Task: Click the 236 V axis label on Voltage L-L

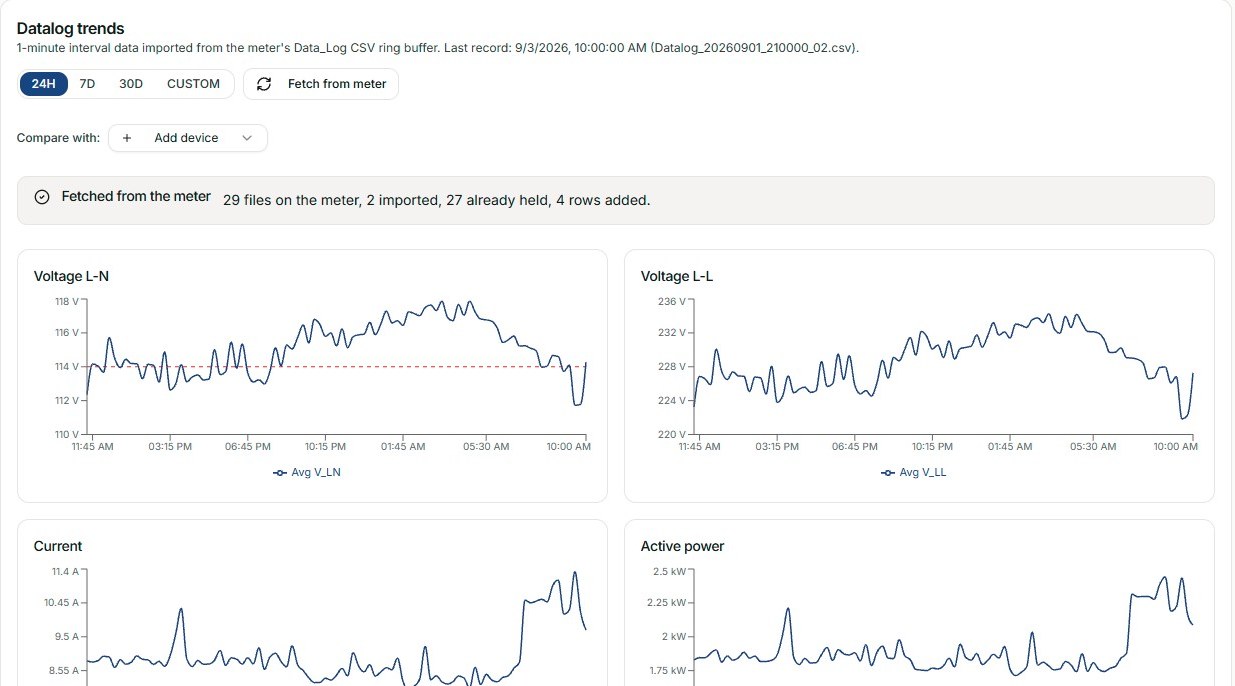Action: [x=673, y=301]
